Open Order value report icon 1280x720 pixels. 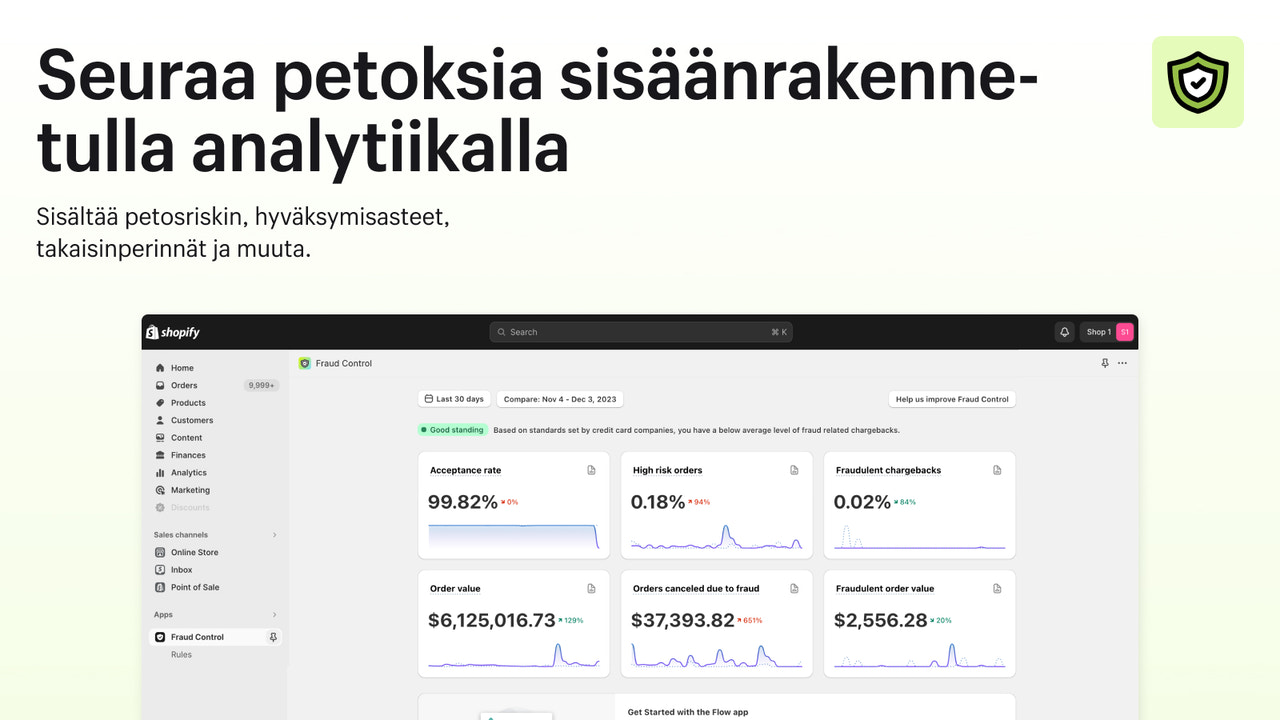tap(591, 589)
